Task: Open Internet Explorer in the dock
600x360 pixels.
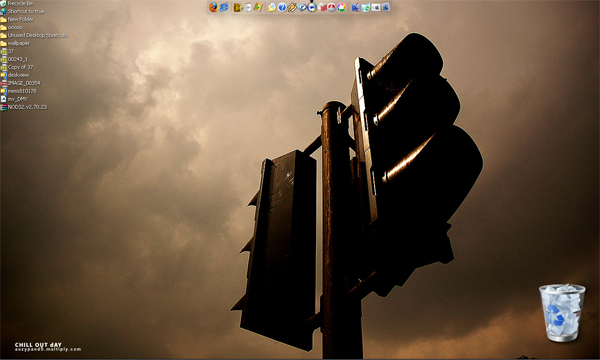Action: [224, 7]
